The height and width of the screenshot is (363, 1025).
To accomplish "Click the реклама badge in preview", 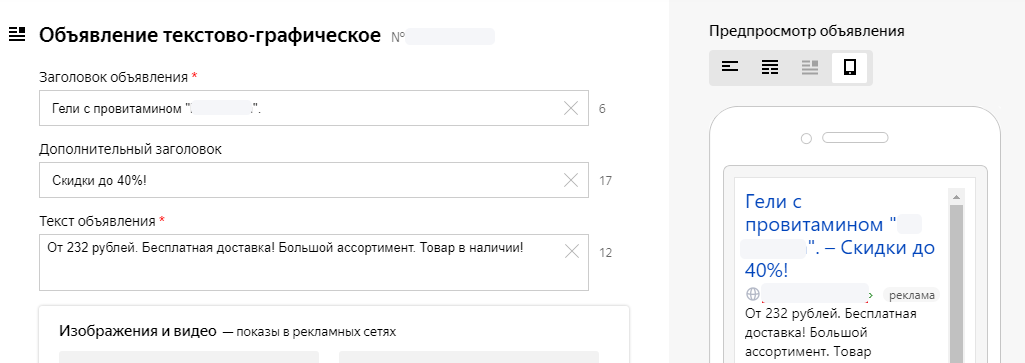I will [911, 295].
